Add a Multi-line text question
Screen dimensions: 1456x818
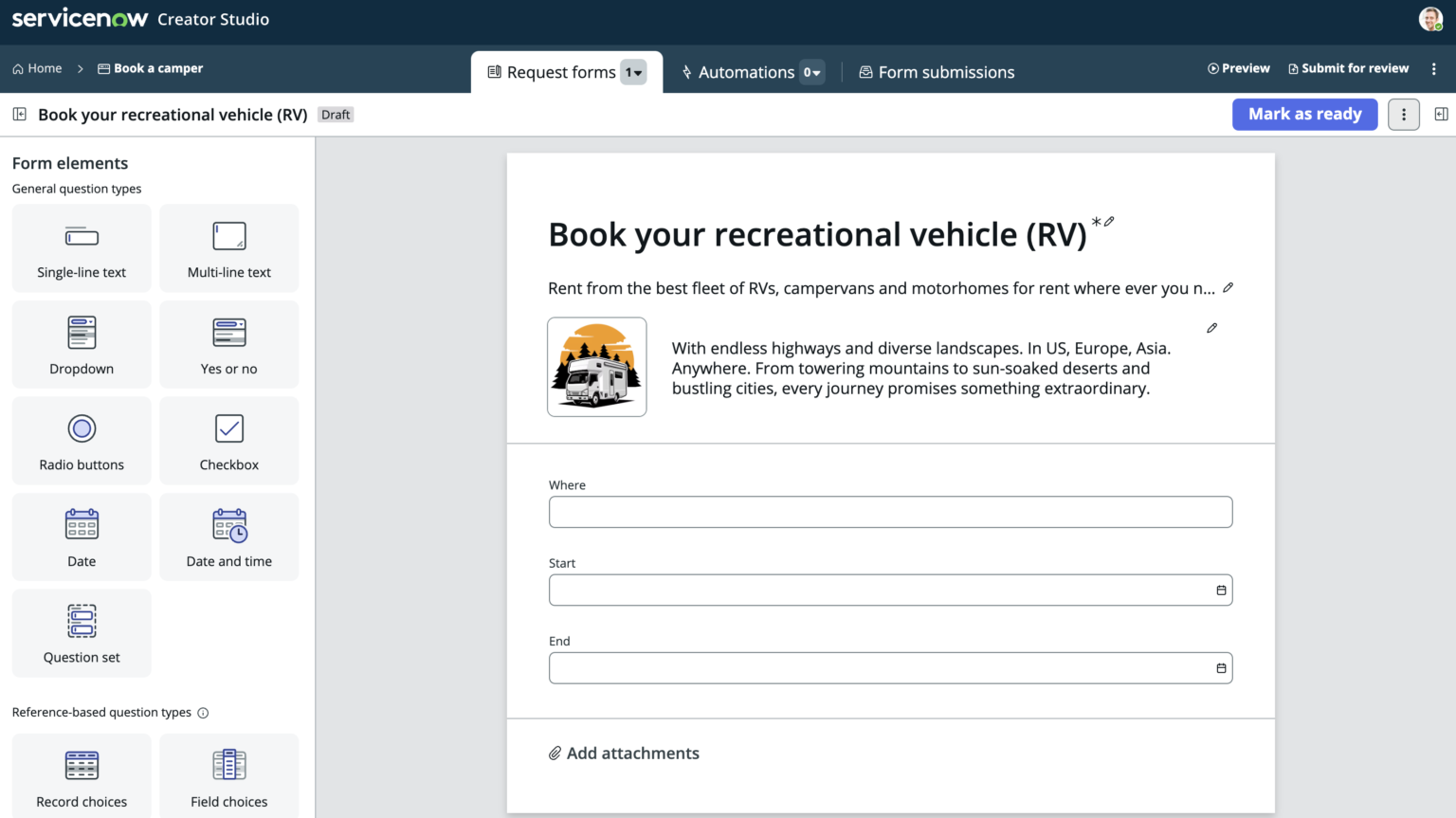228,248
